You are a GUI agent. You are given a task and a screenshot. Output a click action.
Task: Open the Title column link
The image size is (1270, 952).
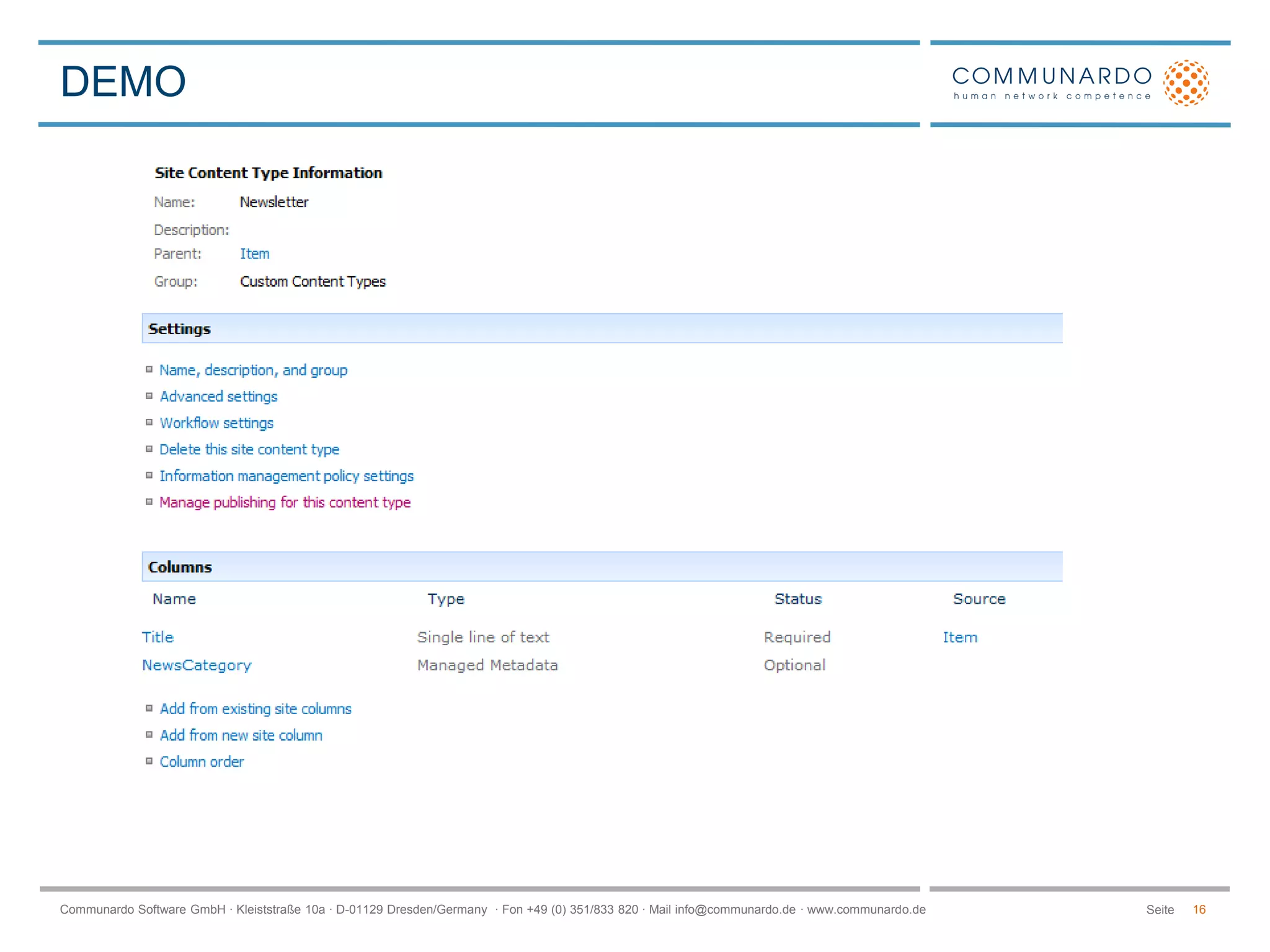(158, 637)
